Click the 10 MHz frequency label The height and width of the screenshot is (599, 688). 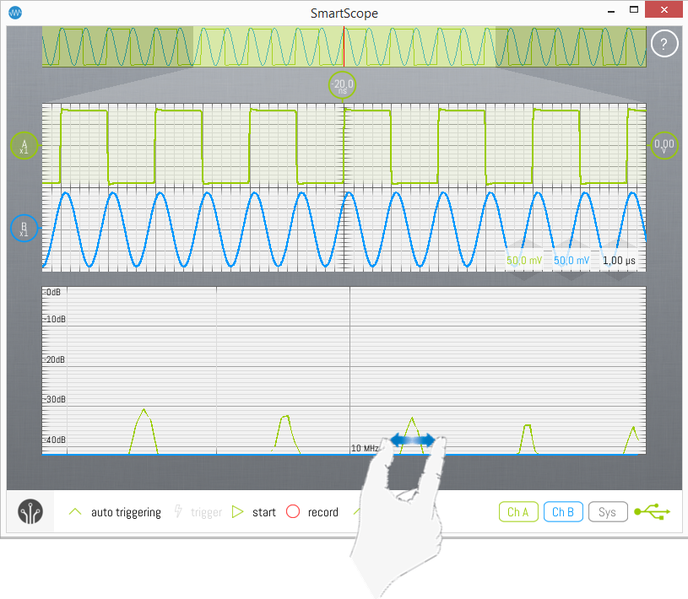(364, 448)
